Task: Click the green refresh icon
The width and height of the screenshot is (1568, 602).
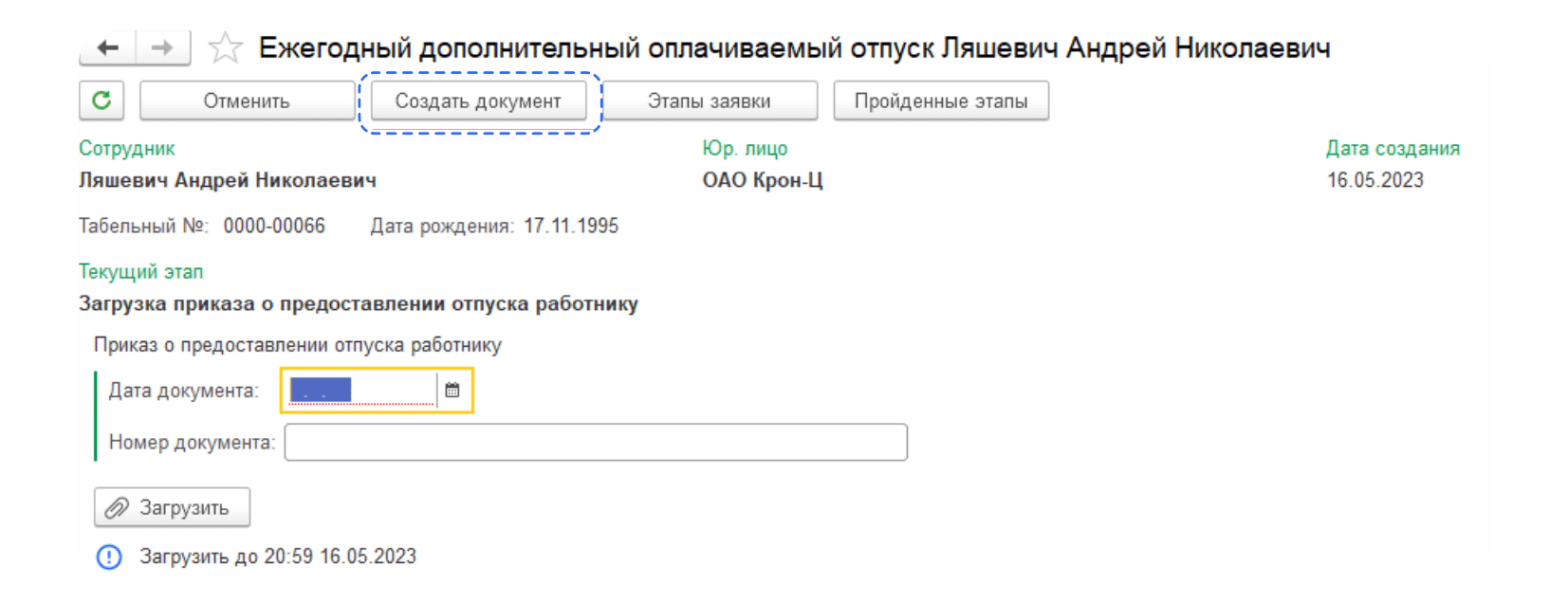Action: tap(101, 100)
